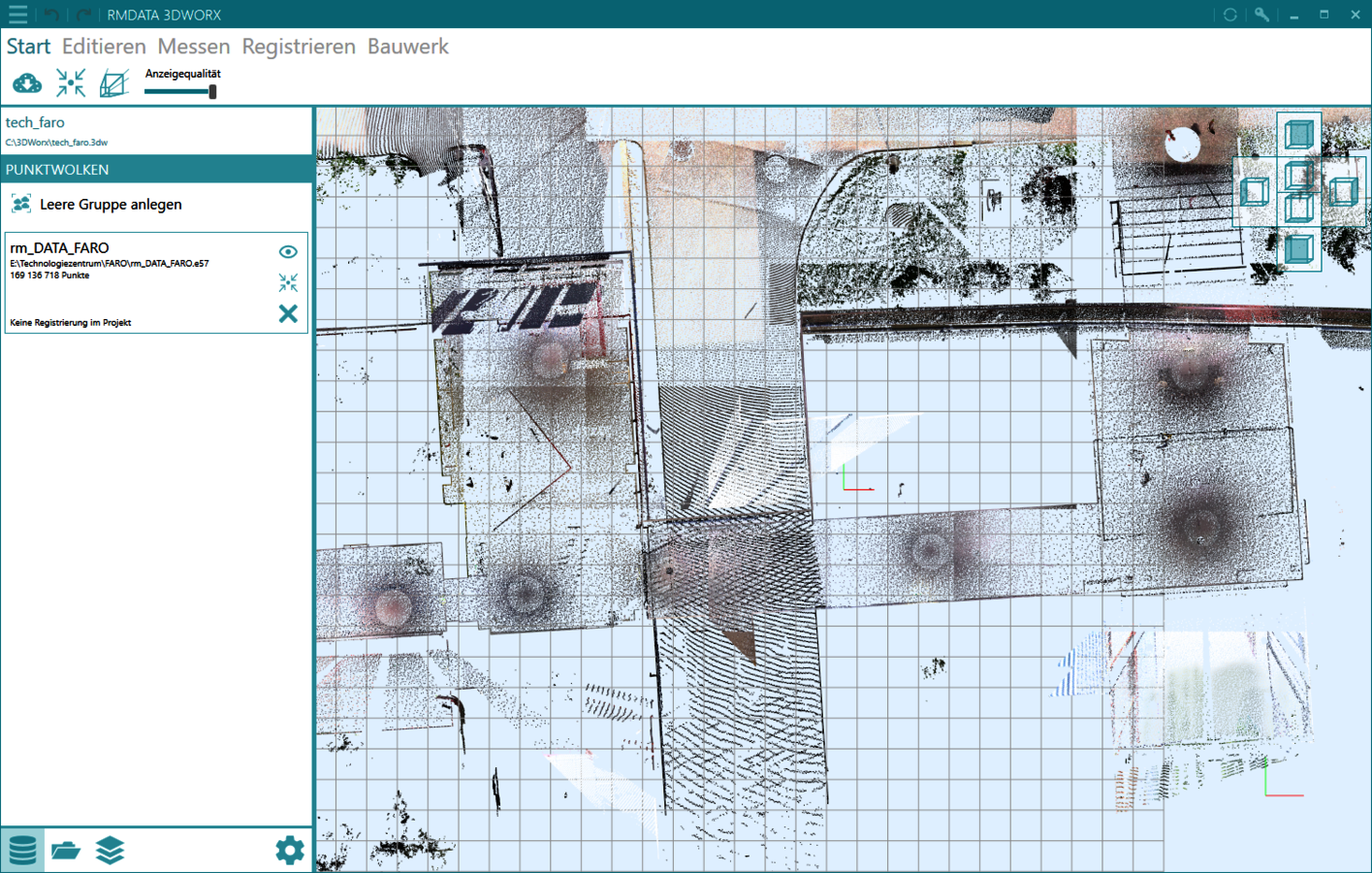Select the bottom view cube in the navigator
Screen dimensions: 1372x873
[1298, 250]
